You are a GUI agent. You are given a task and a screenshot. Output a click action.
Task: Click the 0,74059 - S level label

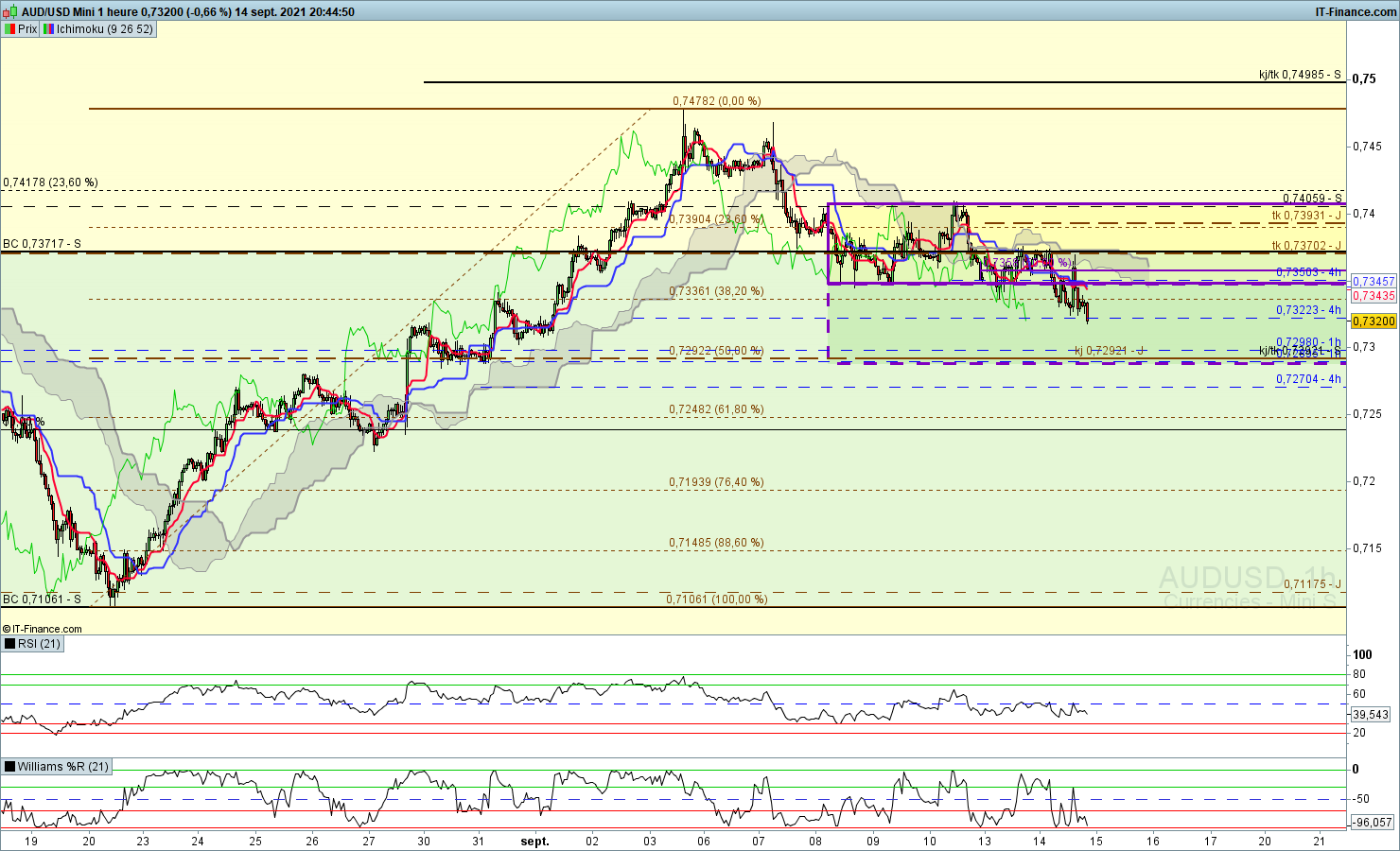pyautogui.click(x=1312, y=199)
